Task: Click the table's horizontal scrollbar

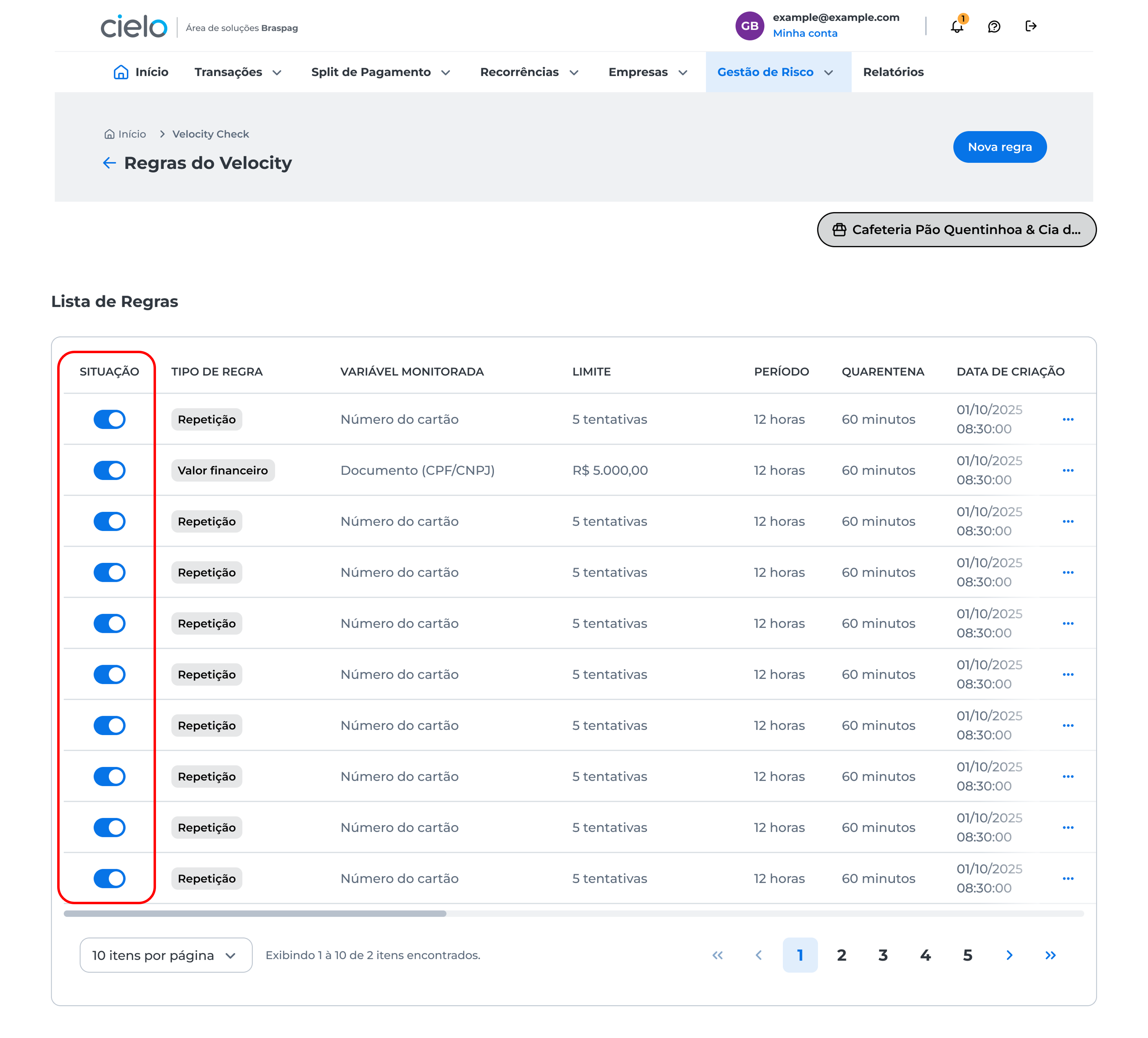Action: pyautogui.click(x=255, y=913)
